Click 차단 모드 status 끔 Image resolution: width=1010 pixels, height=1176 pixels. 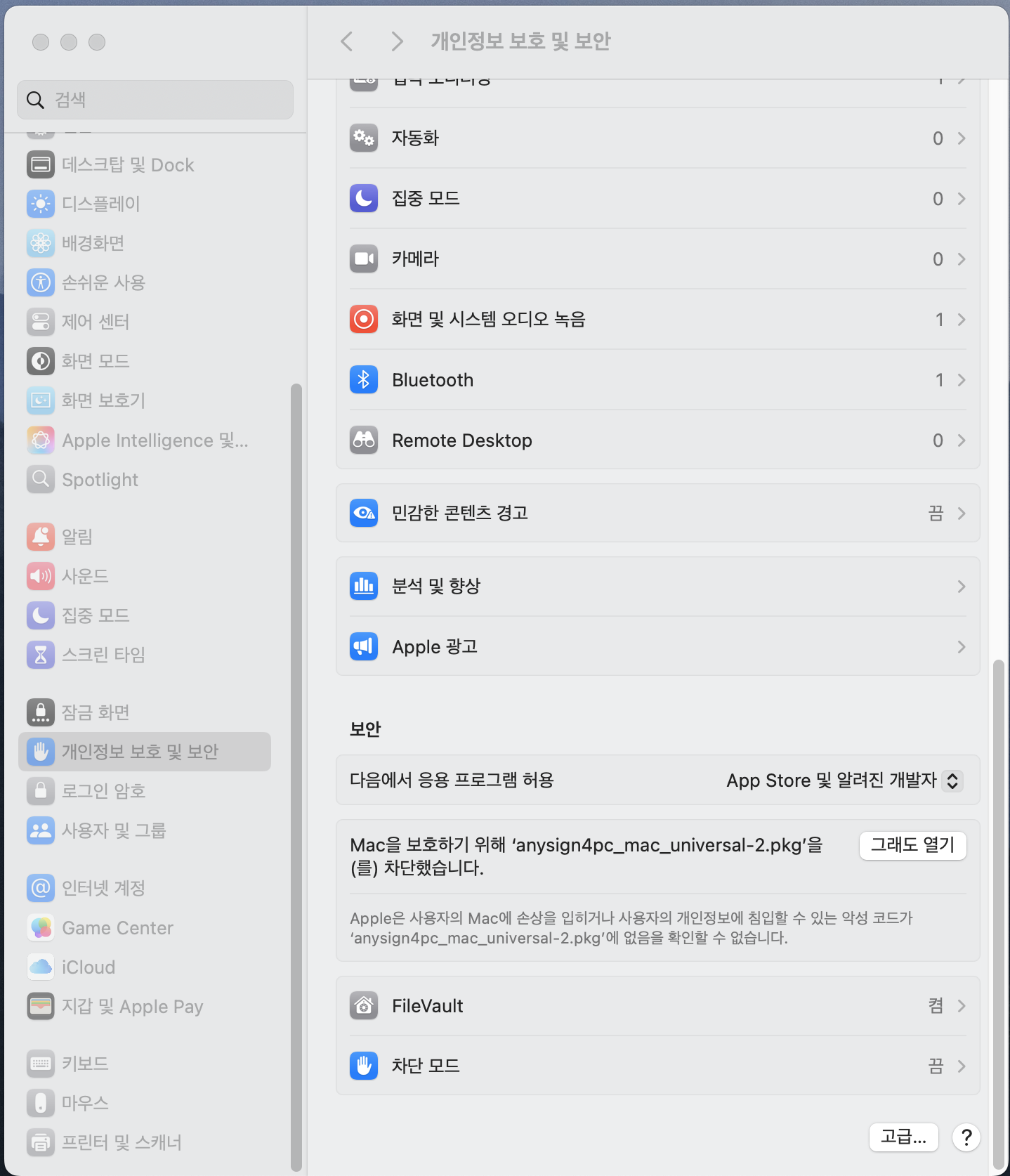936,1066
